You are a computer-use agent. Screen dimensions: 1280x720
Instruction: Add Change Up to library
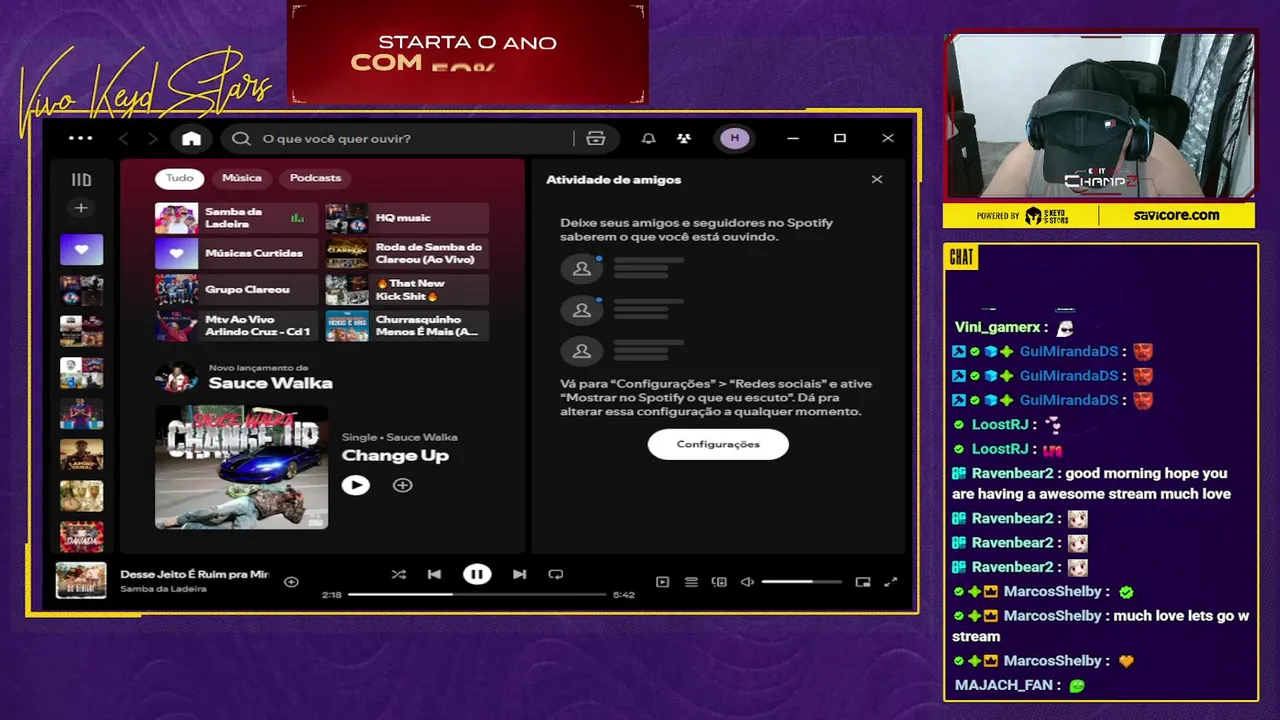(x=402, y=485)
